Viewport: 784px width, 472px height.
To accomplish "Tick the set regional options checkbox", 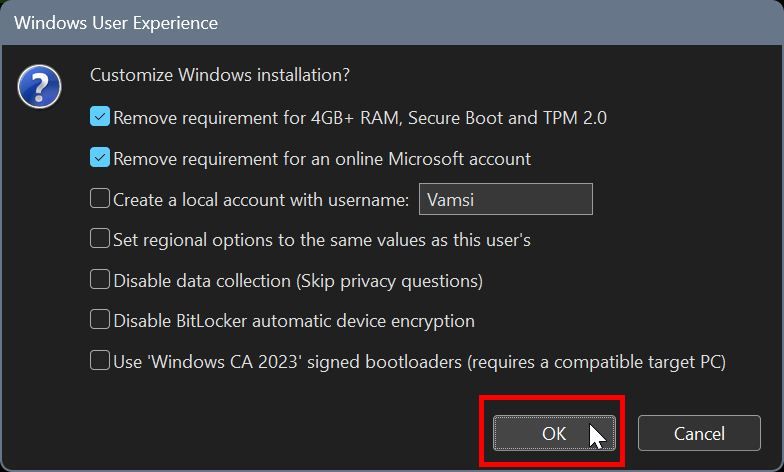I will (x=100, y=239).
